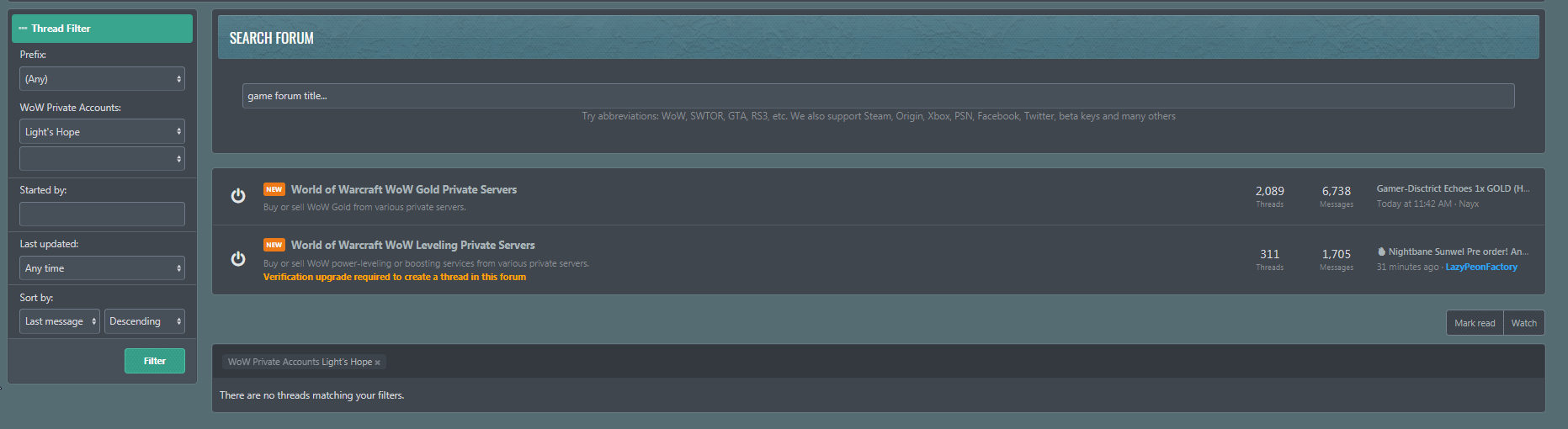The image size is (1568, 429).
Task: Click 'There are no threads matching your filters' text
Action: (311, 395)
